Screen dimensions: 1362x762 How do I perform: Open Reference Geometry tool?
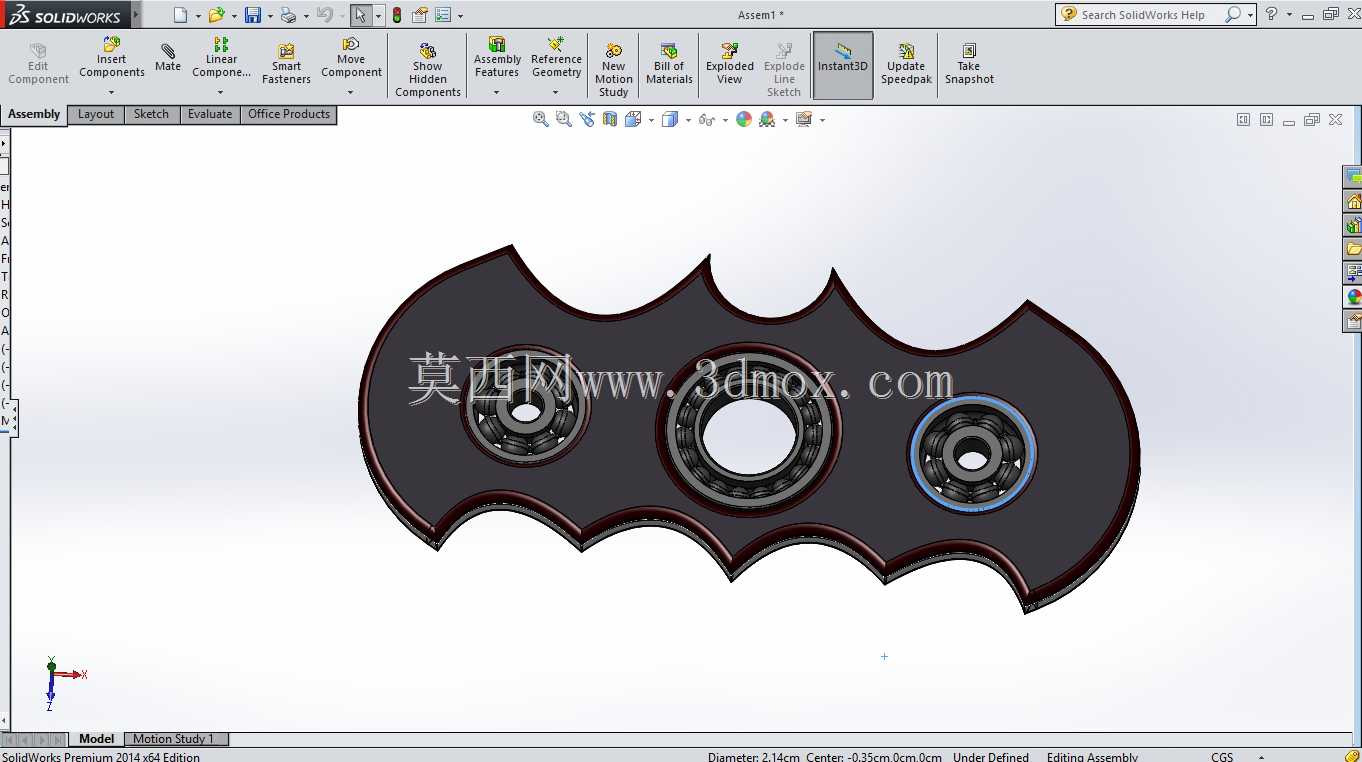pos(556,57)
